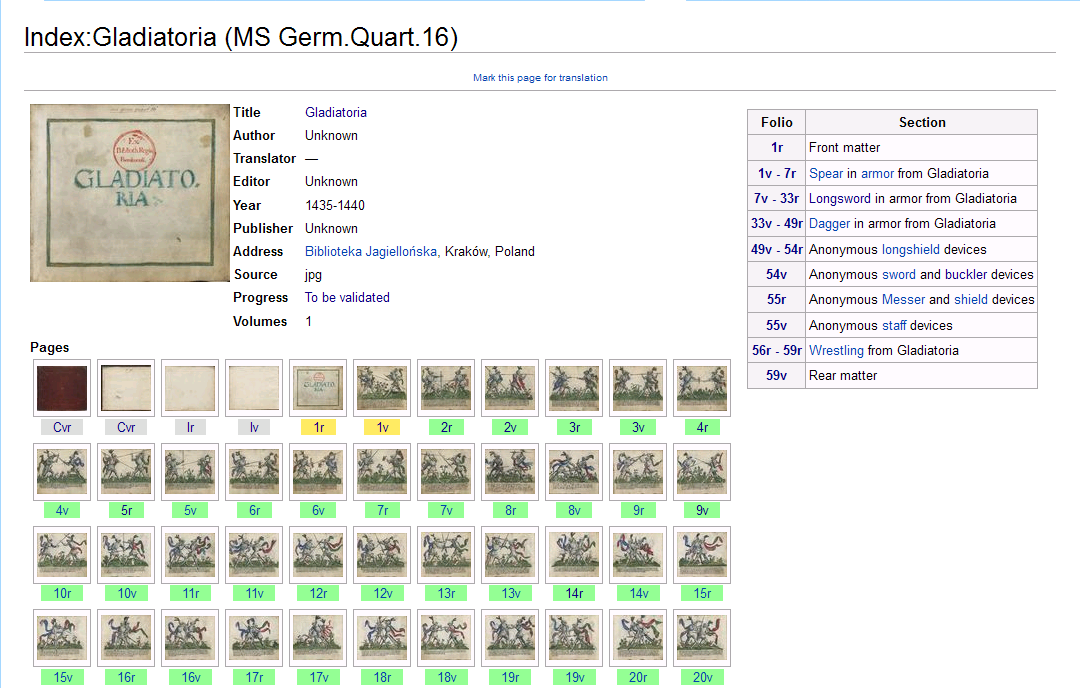1080x688 pixels.
Task: Open the page 14v thumbnail image
Action: pos(638,555)
